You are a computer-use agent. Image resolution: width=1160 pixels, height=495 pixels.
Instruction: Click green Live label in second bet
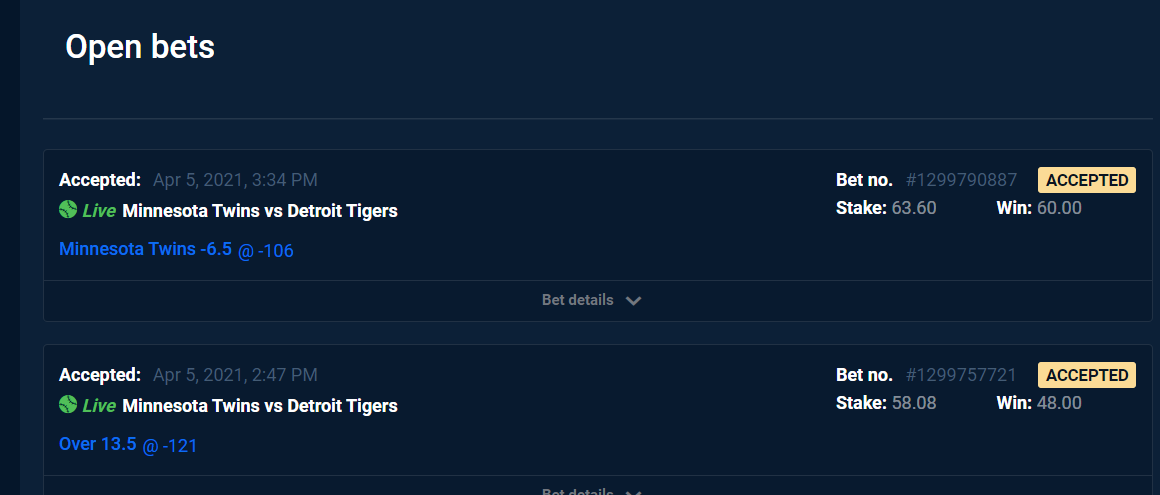[99, 405]
